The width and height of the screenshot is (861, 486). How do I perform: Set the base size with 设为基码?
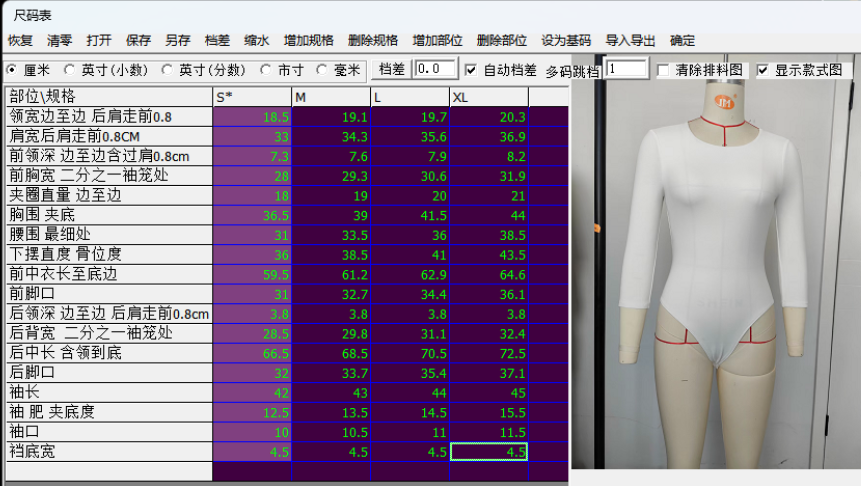(x=566, y=41)
